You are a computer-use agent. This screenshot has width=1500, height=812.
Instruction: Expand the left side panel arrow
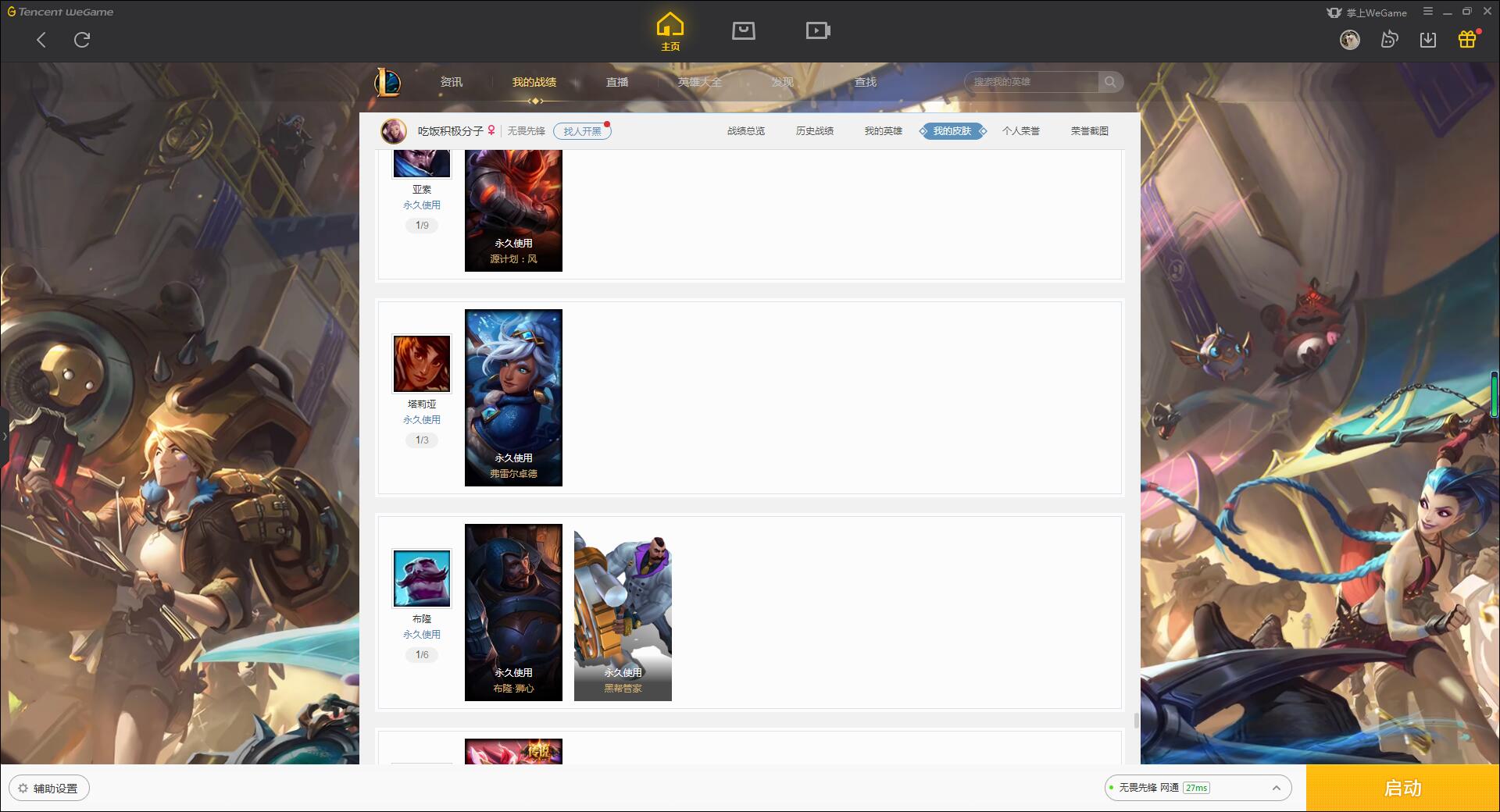point(5,436)
